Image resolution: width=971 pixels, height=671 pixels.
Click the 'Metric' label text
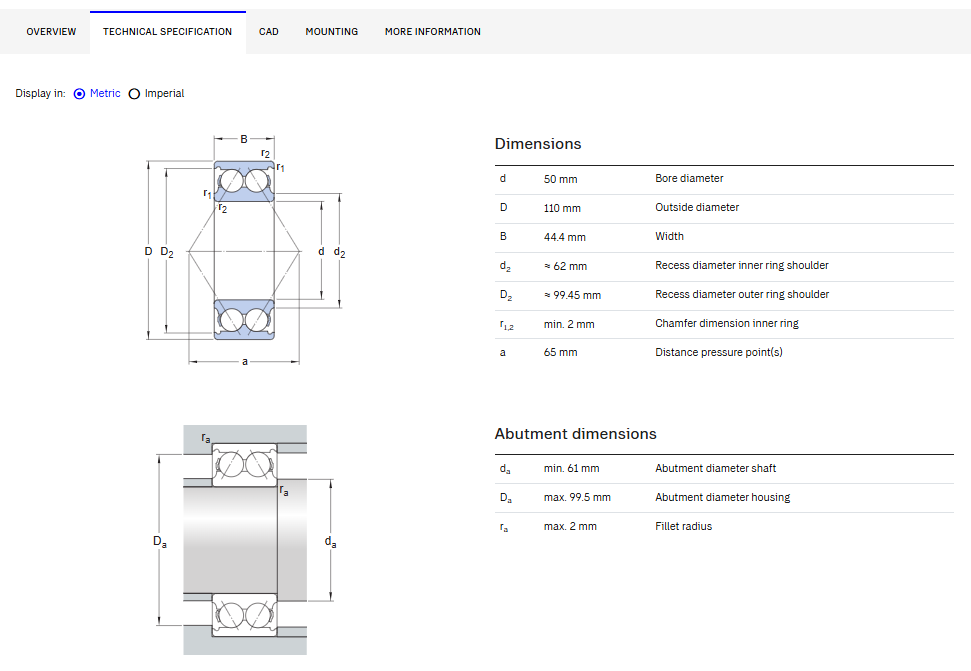105,93
